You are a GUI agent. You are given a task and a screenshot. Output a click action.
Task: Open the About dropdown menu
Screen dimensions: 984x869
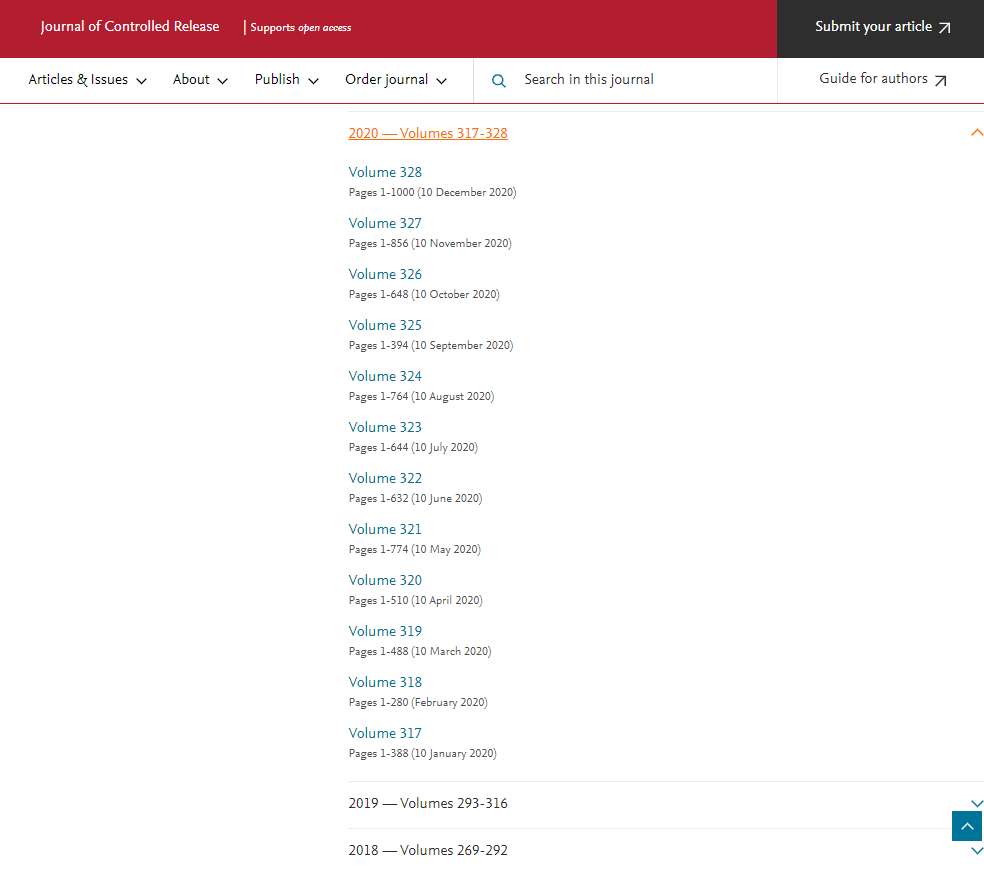pos(200,80)
